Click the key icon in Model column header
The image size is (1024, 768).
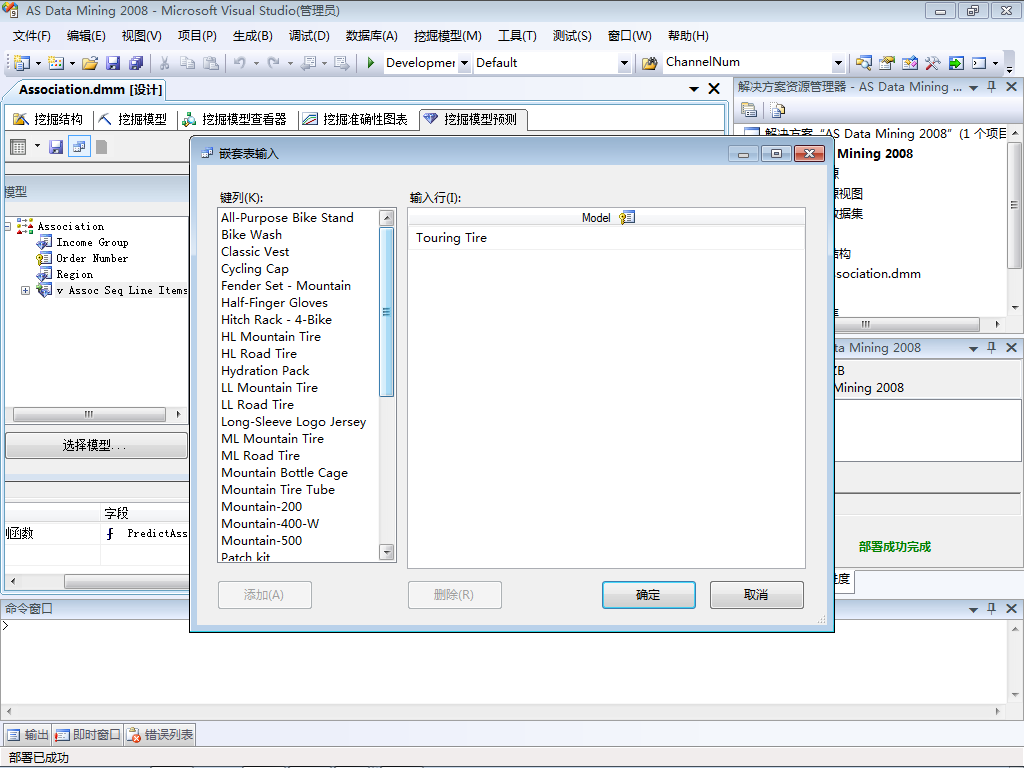[626, 217]
